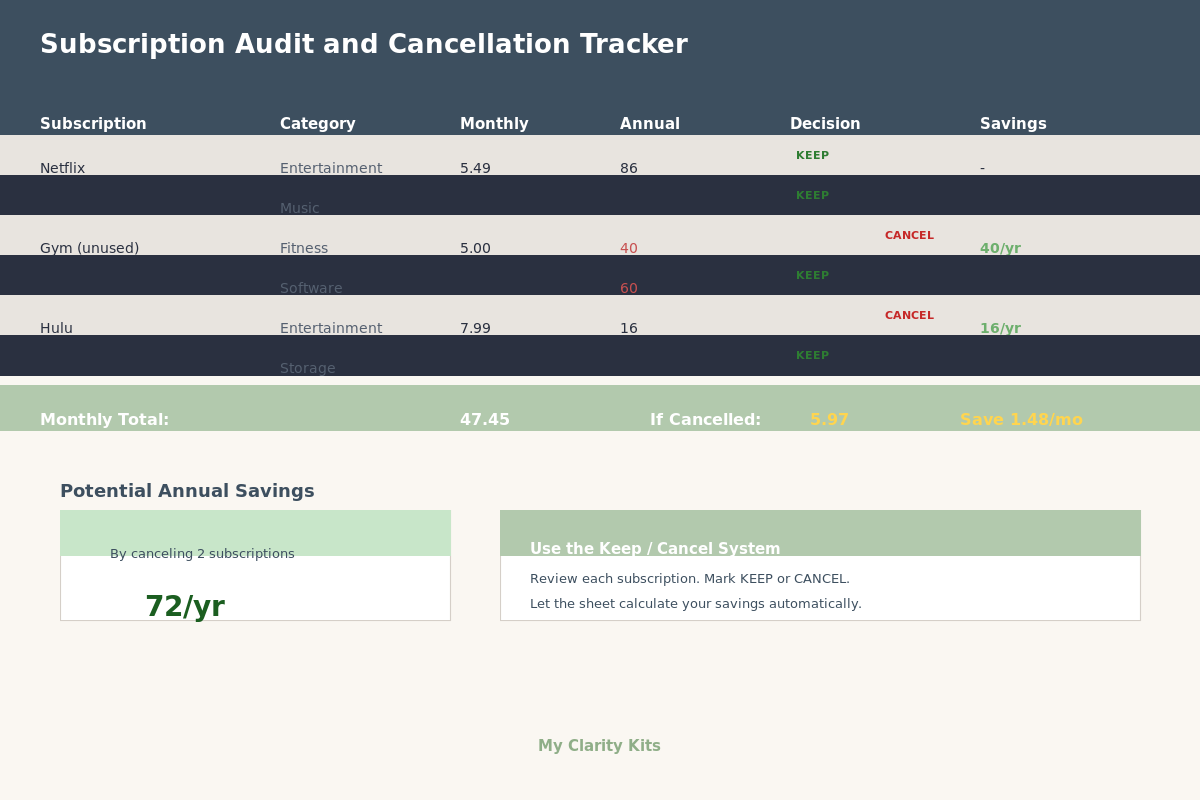Viewport: 1200px width, 800px height.
Task: Select the Subscription column header
Action: point(93,124)
